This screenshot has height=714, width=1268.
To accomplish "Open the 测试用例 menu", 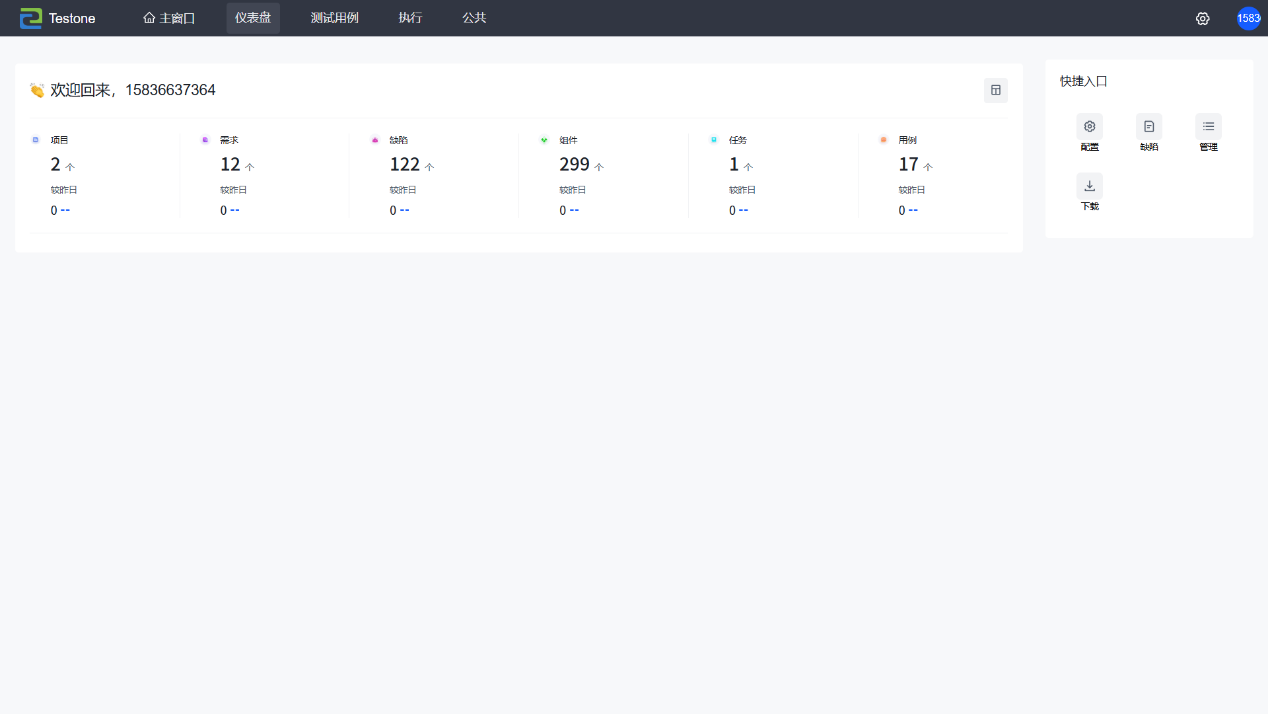I will coord(334,18).
